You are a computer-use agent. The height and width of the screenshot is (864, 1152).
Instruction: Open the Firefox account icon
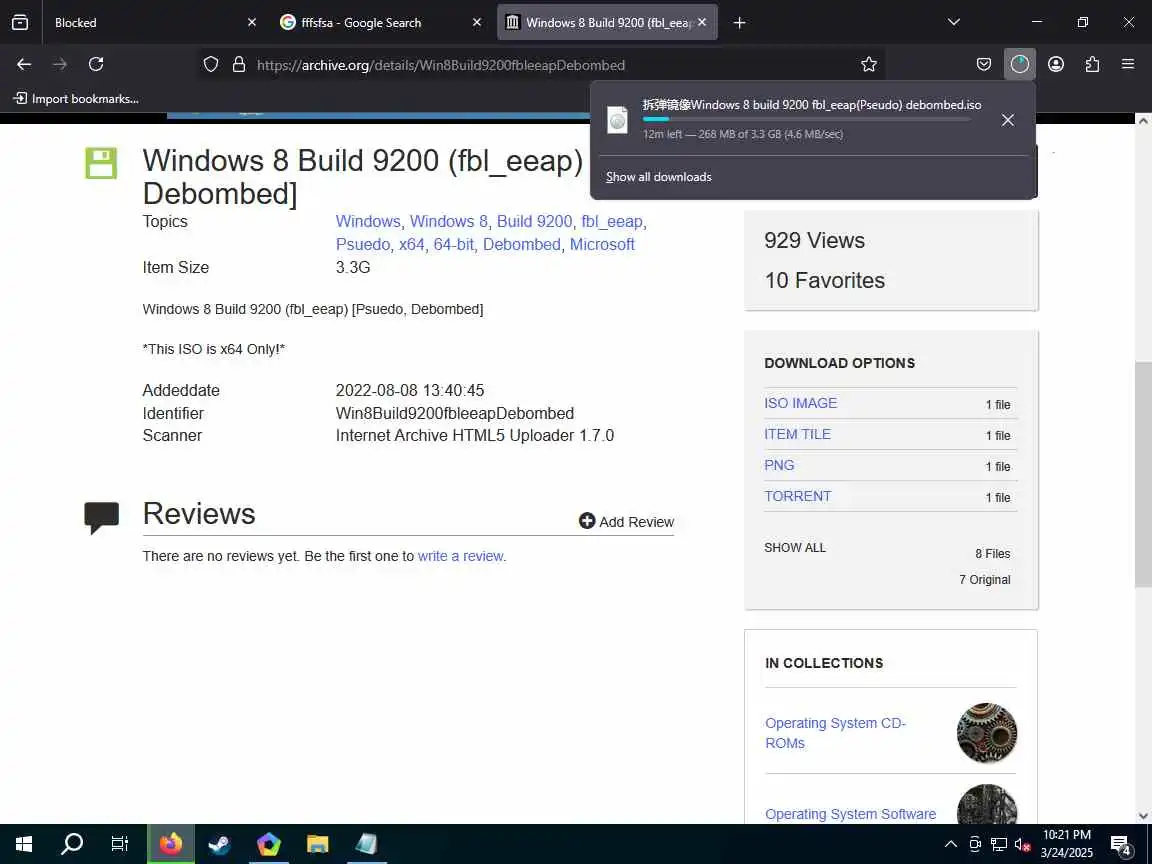tap(1056, 65)
